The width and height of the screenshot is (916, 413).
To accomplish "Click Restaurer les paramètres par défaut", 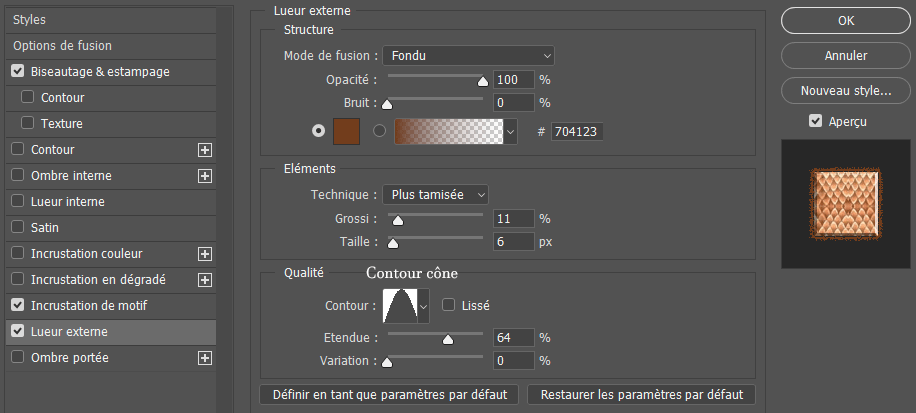I will point(641,394).
